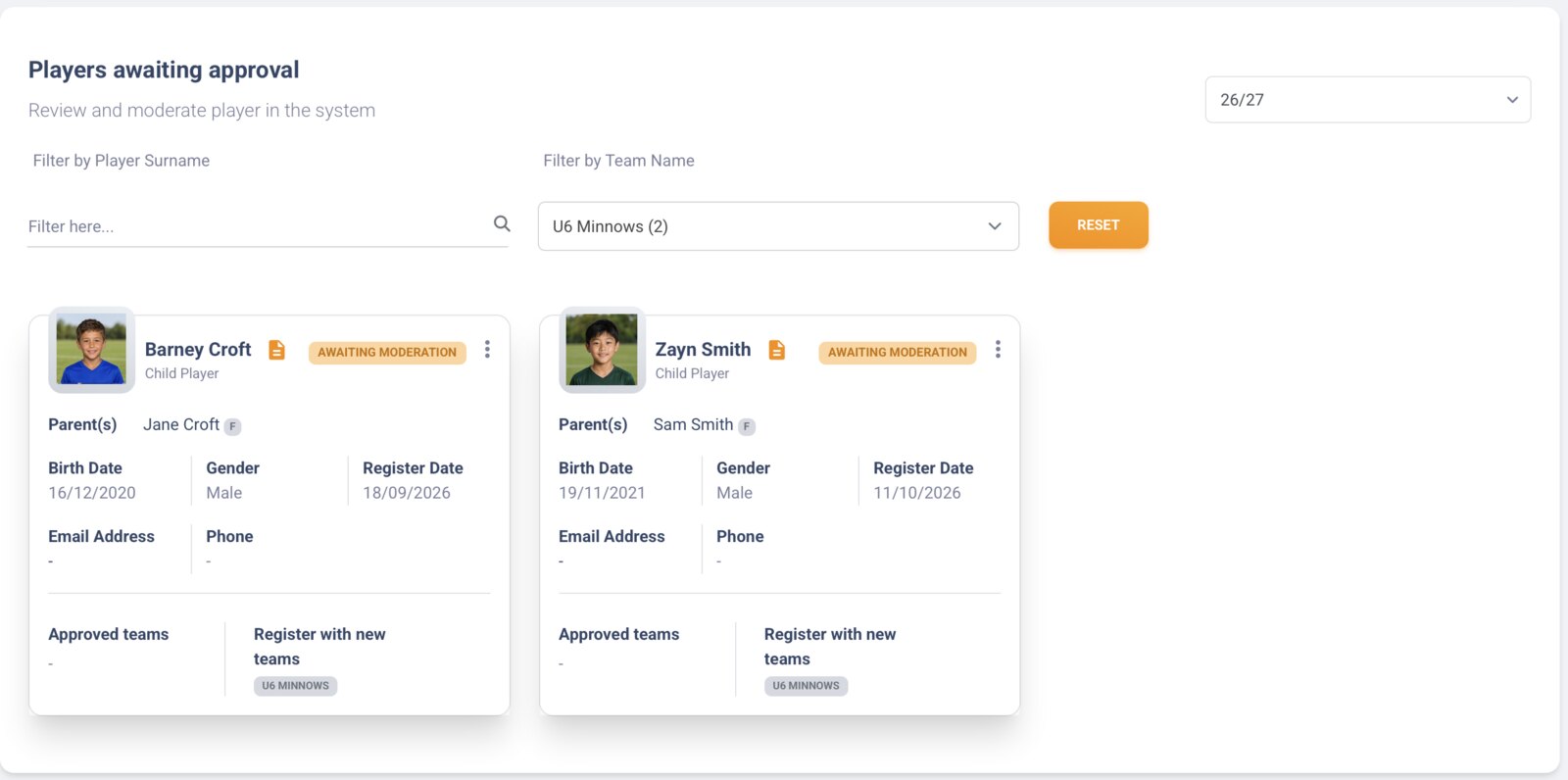Expand the U6 Minnows (2) team filter
This screenshot has width=1568, height=780.
tap(778, 226)
